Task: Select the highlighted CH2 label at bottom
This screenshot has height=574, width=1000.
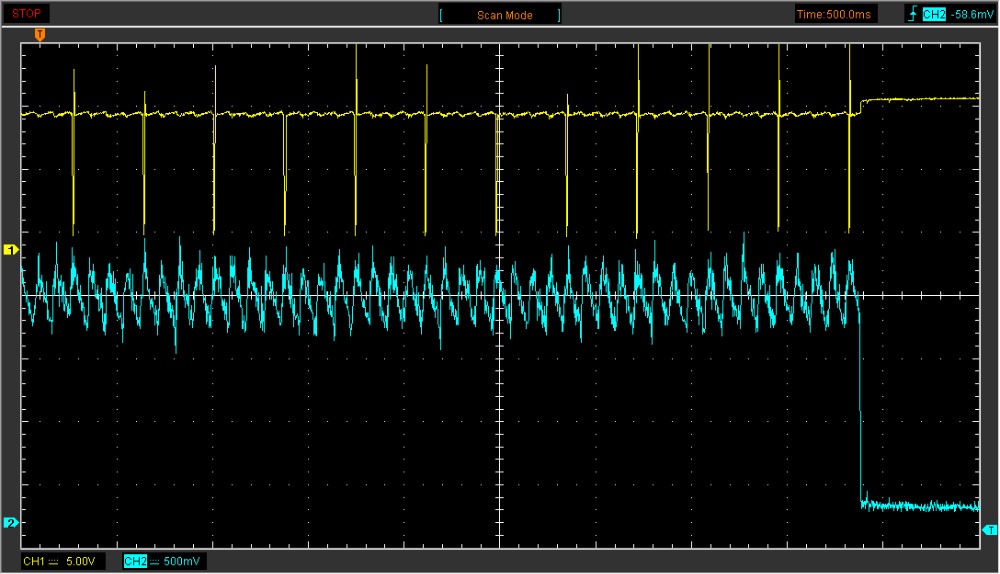Action: coord(134,562)
